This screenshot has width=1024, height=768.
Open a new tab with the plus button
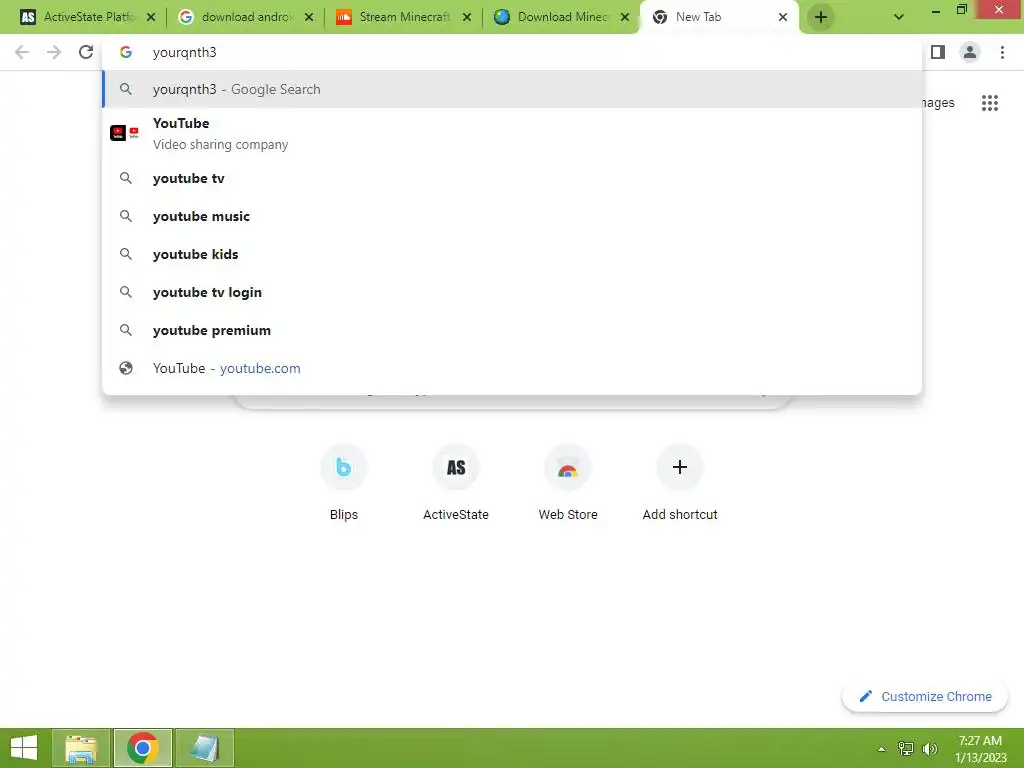(821, 17)
